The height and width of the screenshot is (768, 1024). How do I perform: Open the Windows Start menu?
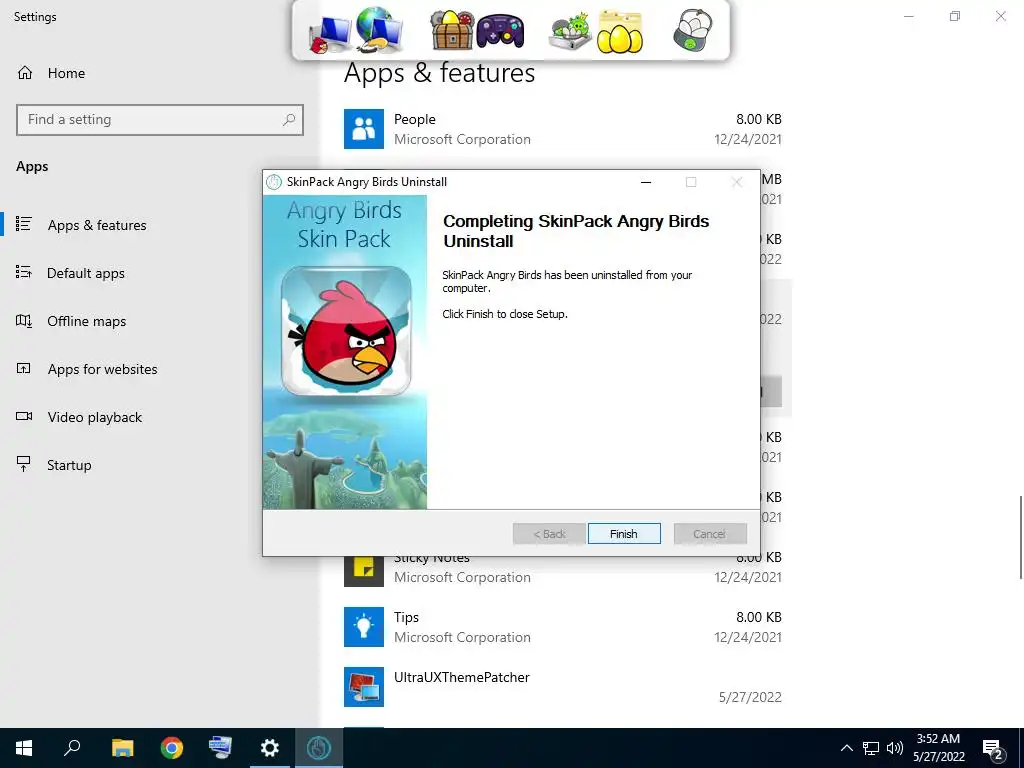24,748
